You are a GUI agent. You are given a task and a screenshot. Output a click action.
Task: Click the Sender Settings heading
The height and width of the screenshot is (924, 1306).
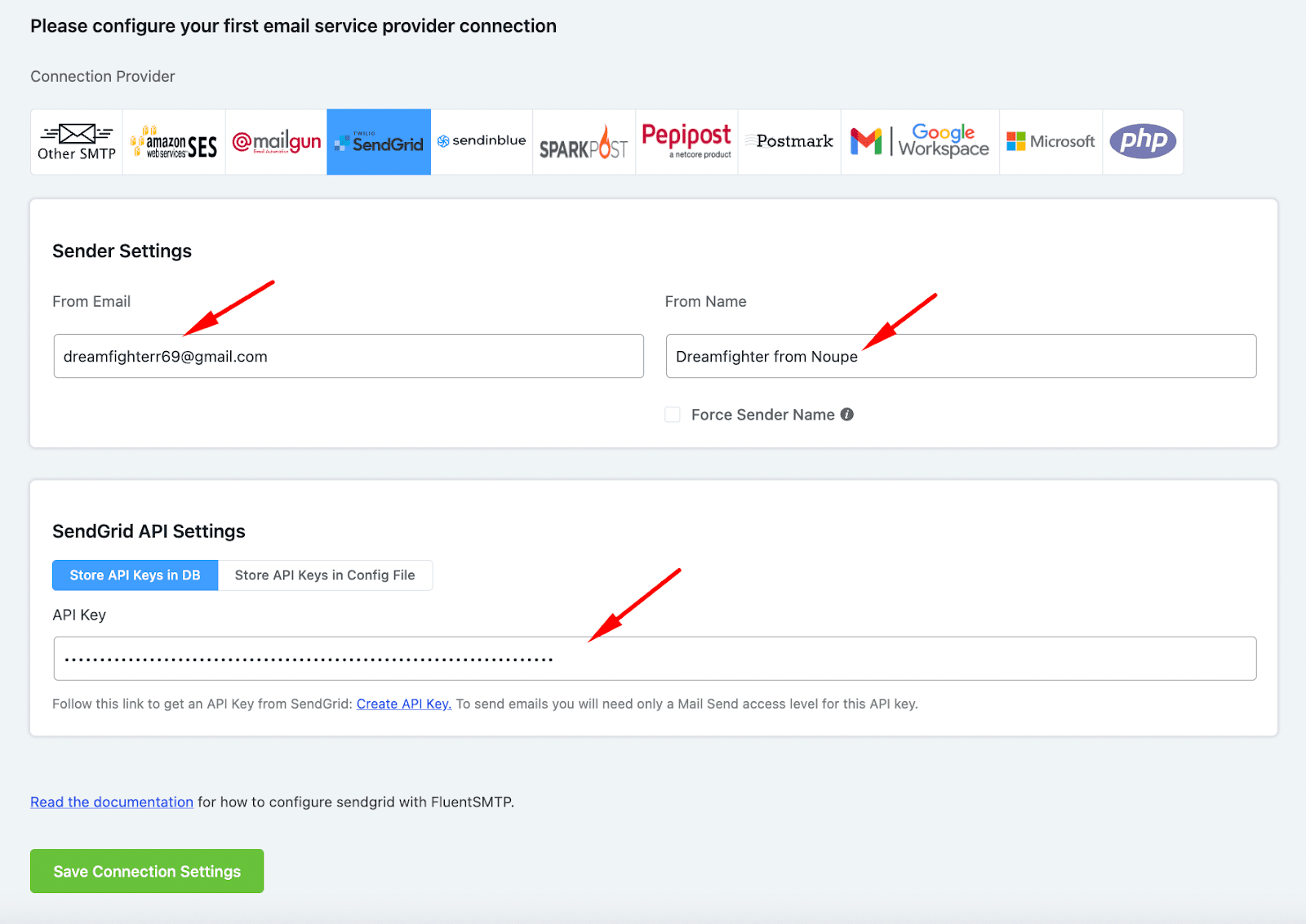(122, 251)
